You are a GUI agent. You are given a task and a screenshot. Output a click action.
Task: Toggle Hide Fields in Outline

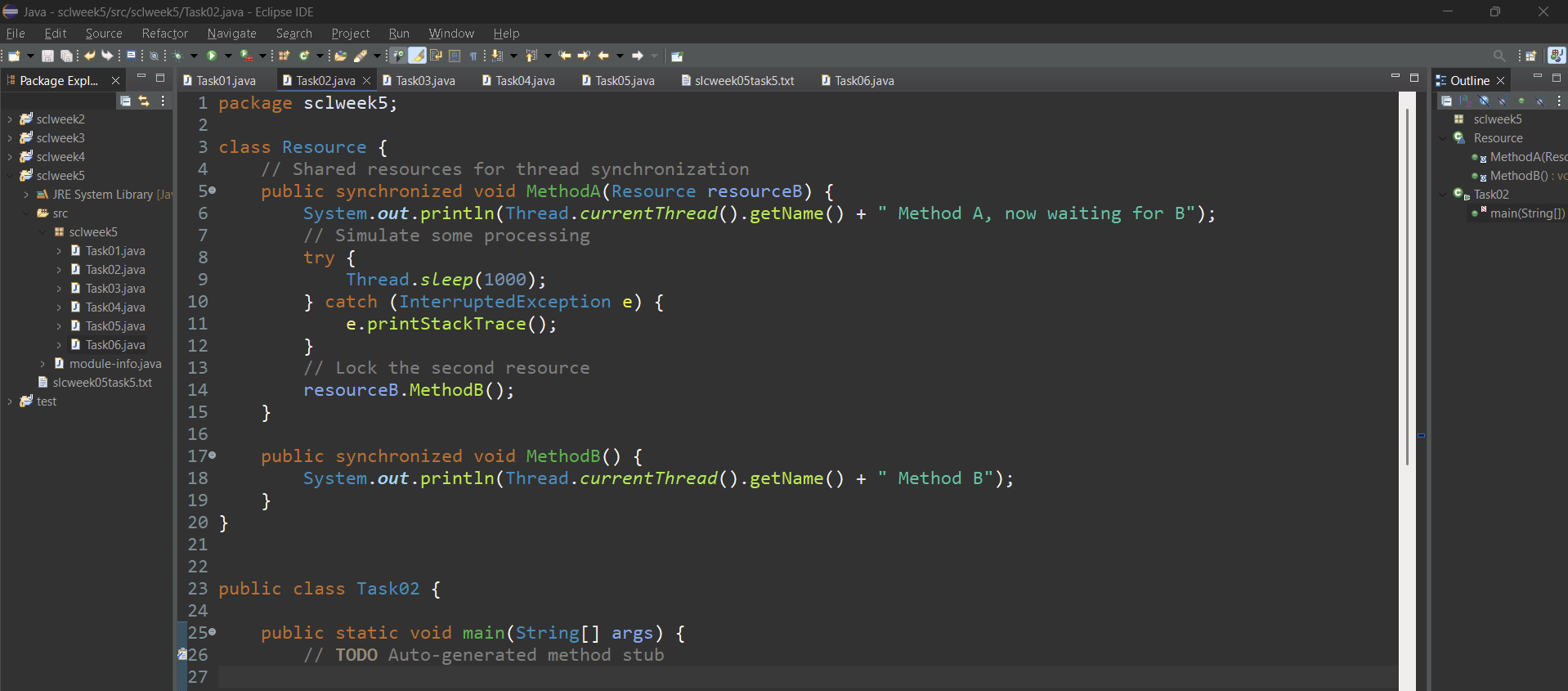tap(1484, 101)
